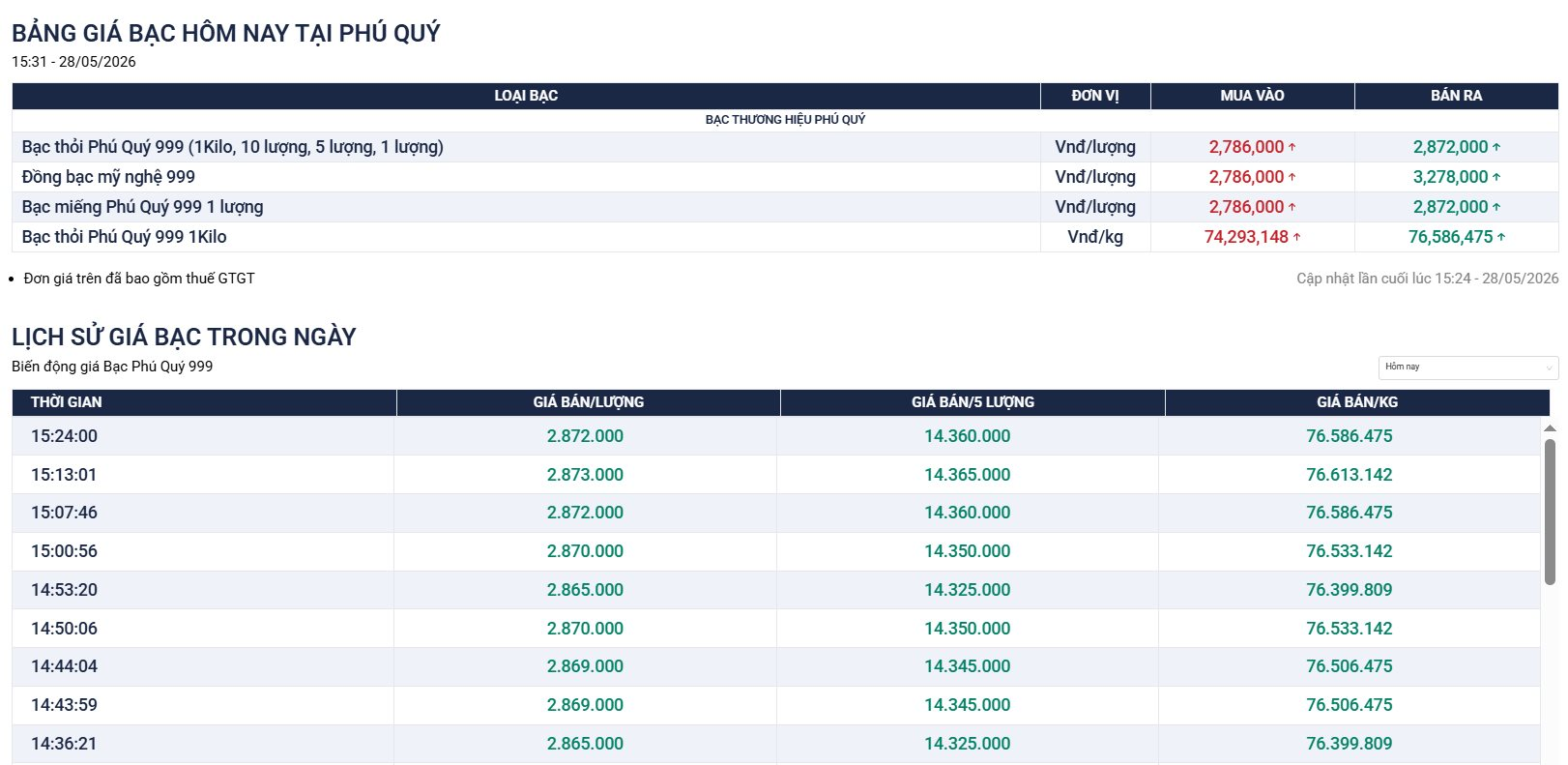Click the up arrow beside Bạc miếng sell price

click(x=1496, y=208)
